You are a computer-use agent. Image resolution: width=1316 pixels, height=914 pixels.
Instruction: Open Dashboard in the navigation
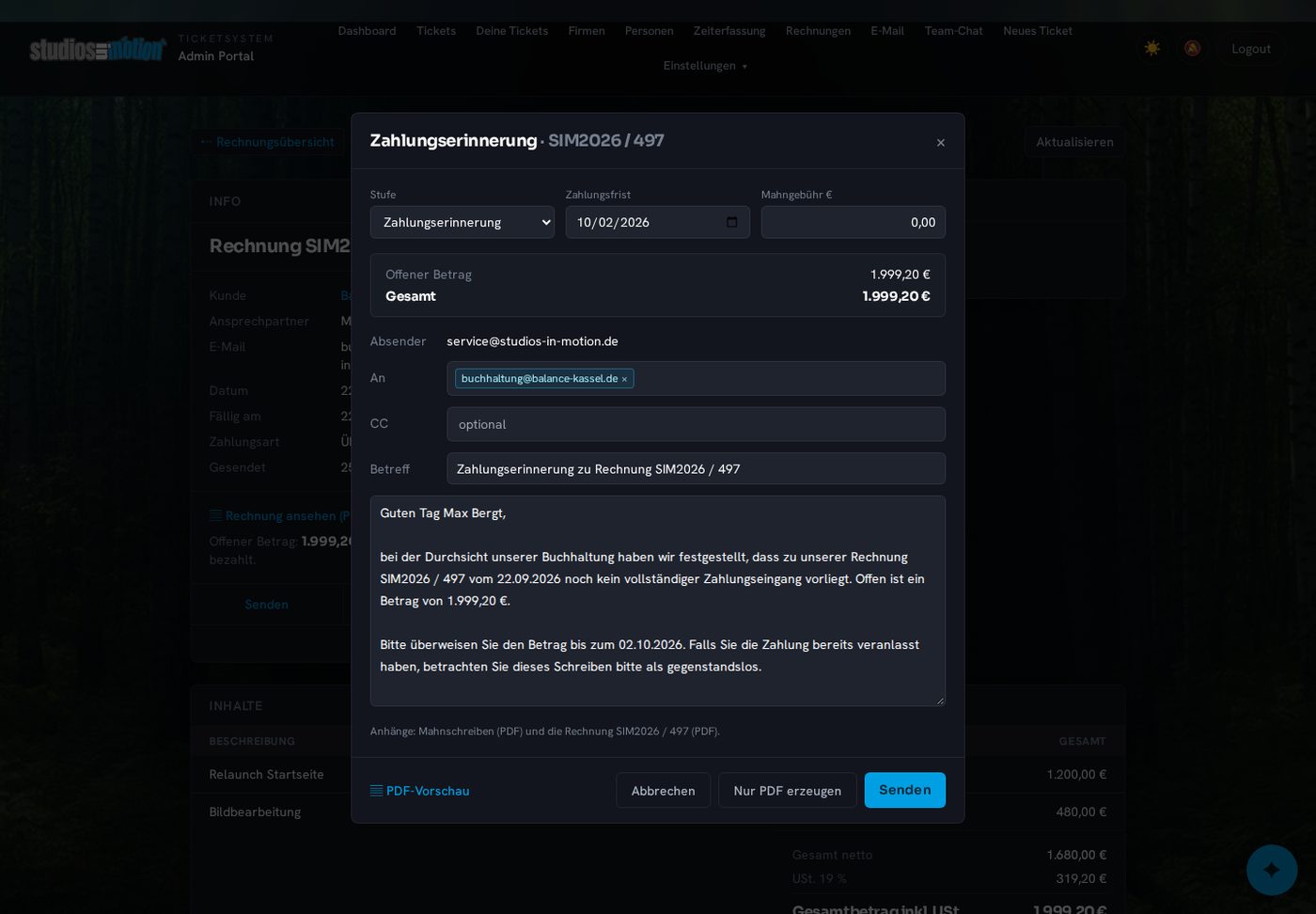(x=367, y=31)
